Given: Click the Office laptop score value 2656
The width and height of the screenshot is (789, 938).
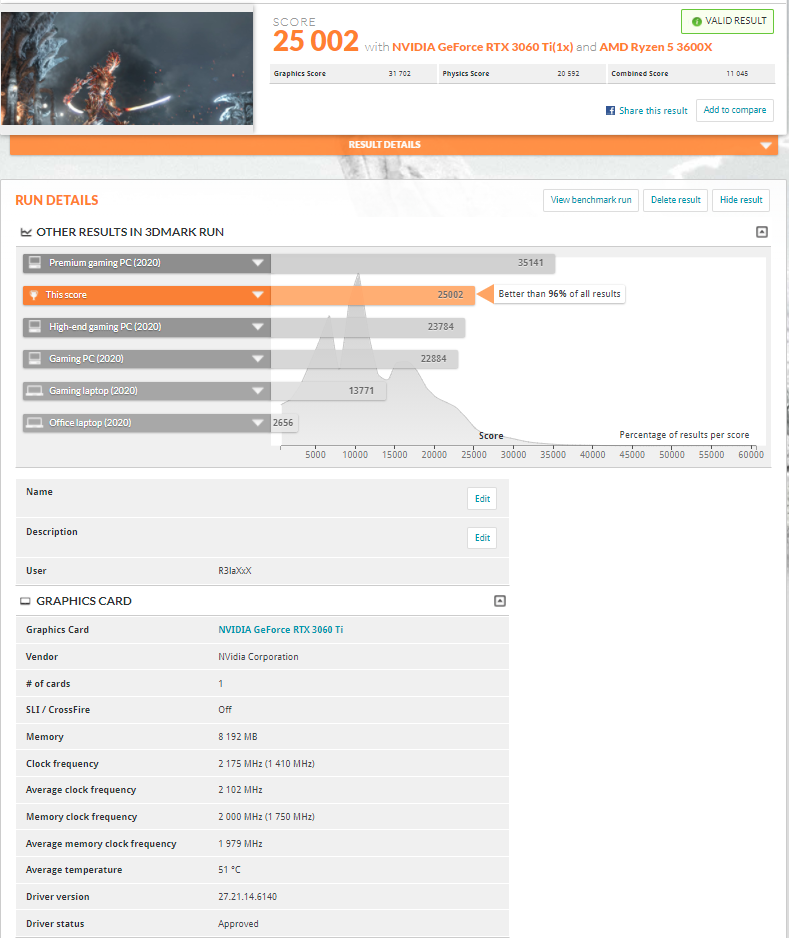Looking at the screenshot, I should pos(283,422).
